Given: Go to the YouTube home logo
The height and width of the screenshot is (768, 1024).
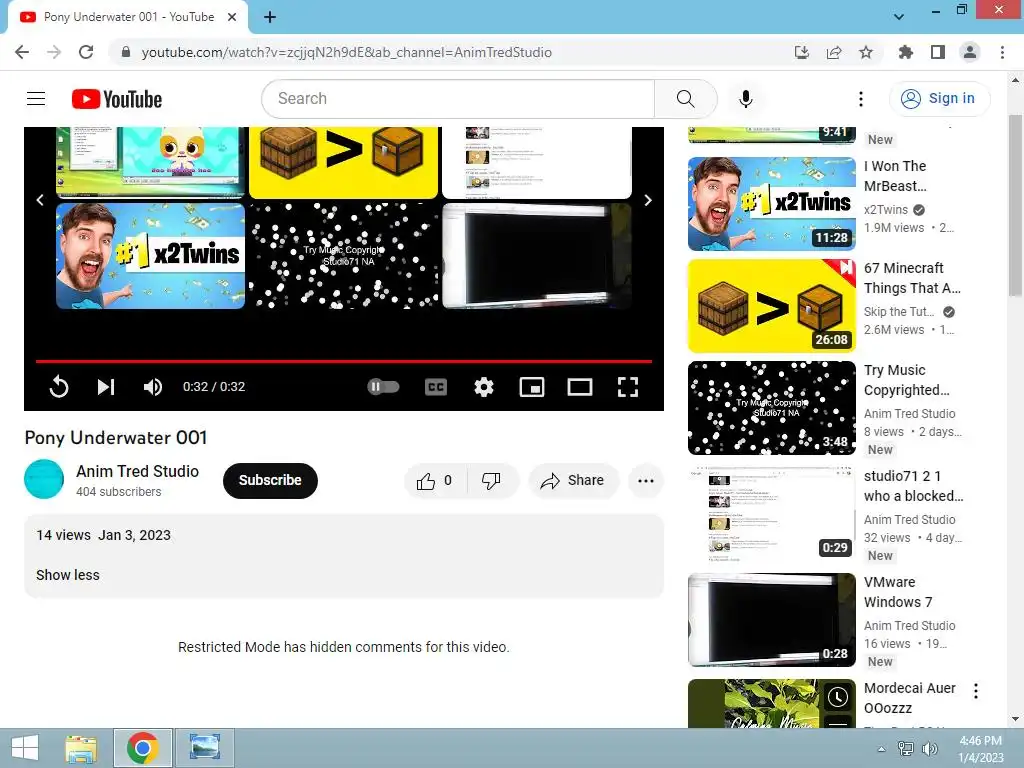Looking at the screenshot, I should [x=117, y=99].
